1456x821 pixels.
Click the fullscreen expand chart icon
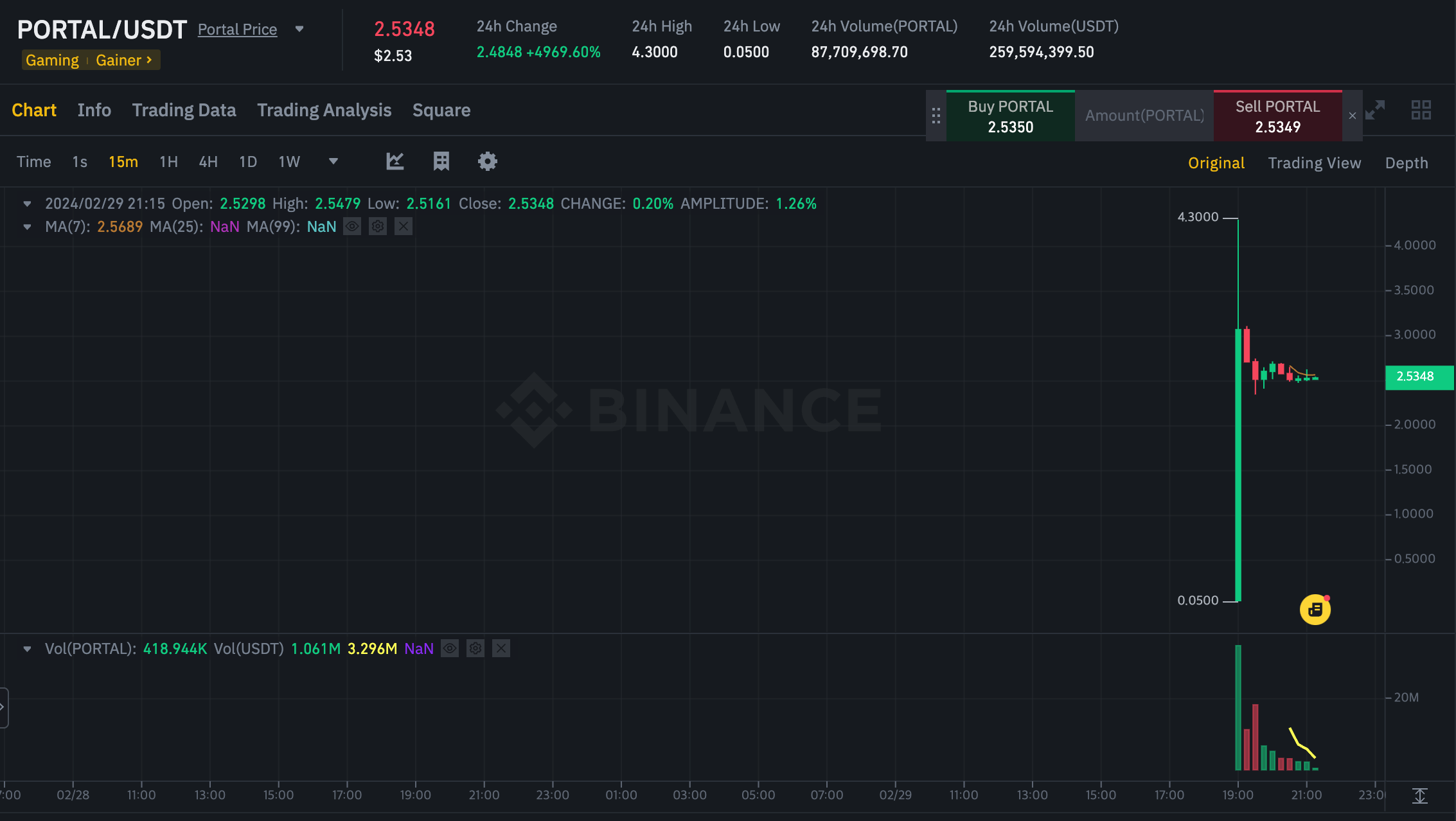tap(1375, 110)
